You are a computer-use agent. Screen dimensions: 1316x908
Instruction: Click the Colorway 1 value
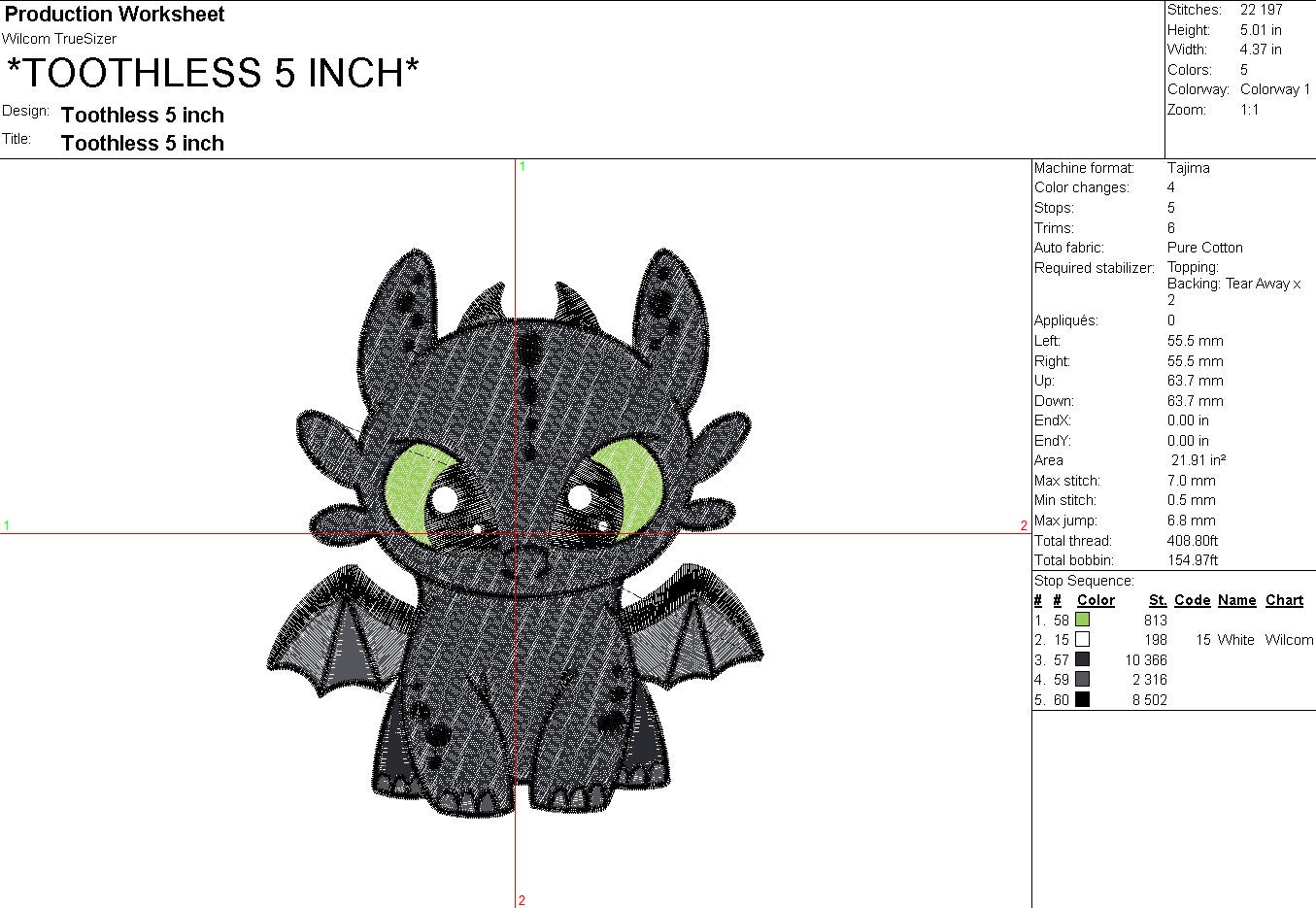(1275, 88)
